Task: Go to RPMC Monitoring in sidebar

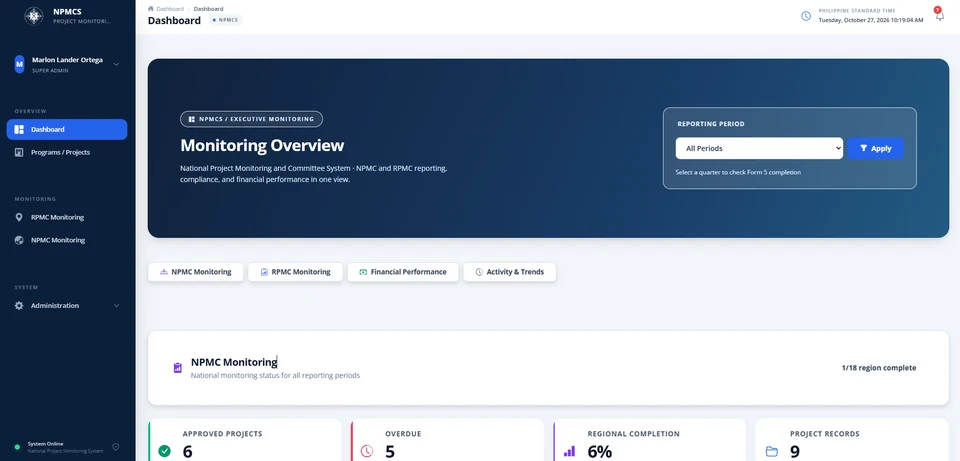Action: point(67,217)
